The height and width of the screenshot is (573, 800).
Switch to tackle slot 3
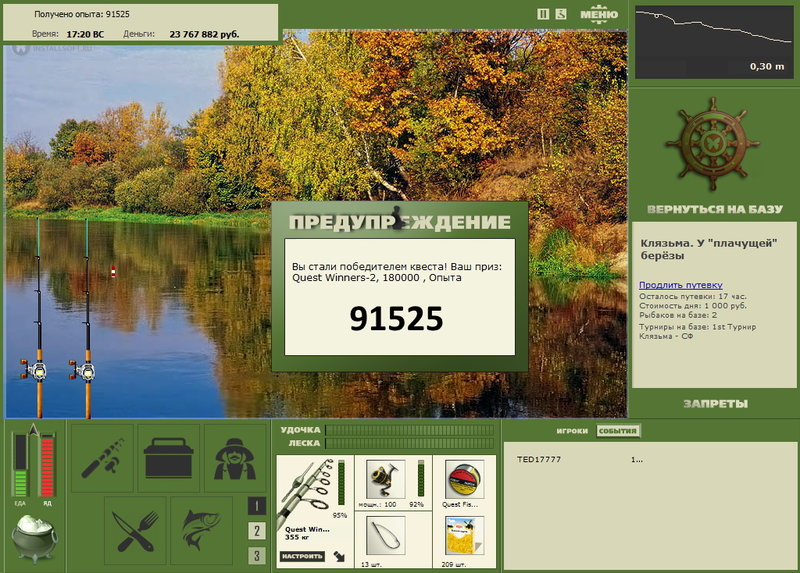pos(257,555)
